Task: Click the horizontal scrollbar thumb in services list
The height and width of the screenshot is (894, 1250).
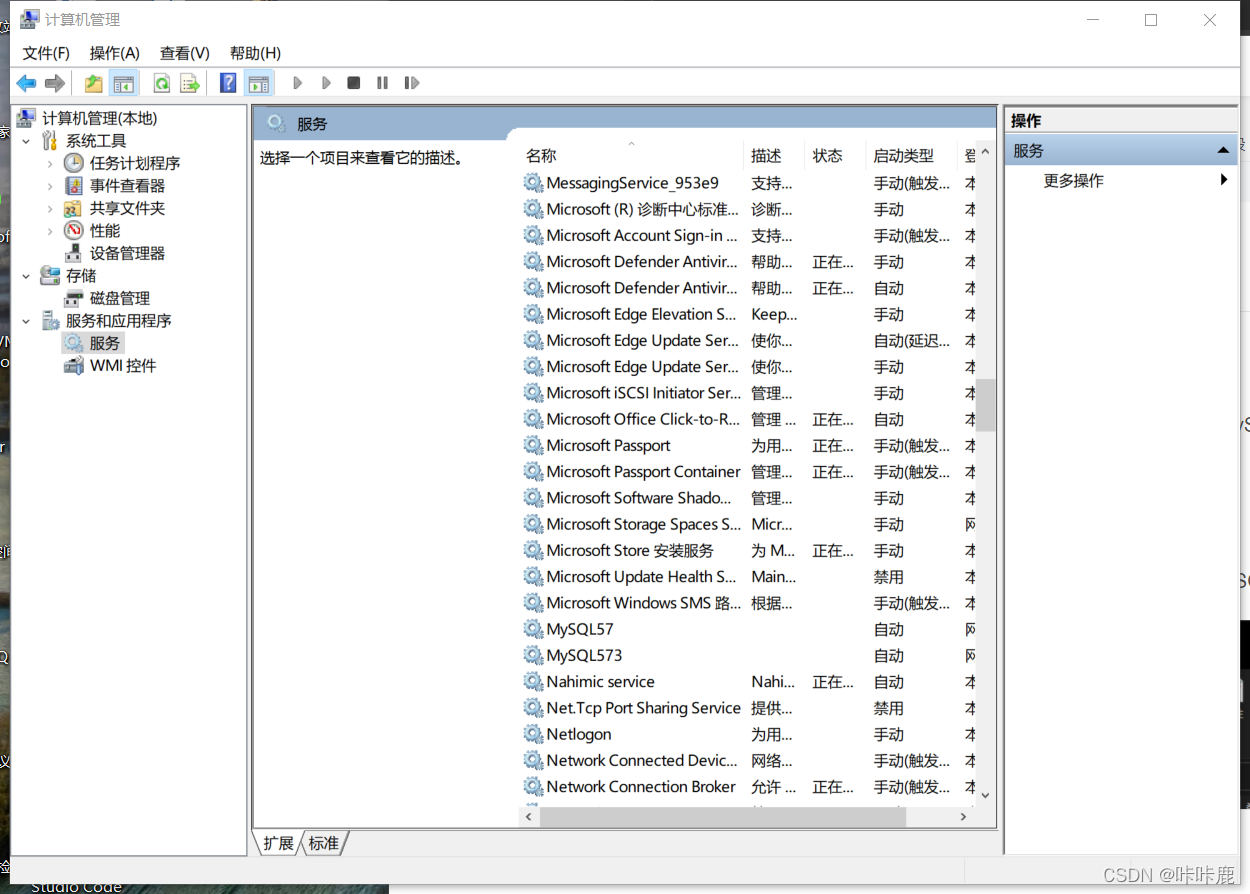Action: [722, 817]
